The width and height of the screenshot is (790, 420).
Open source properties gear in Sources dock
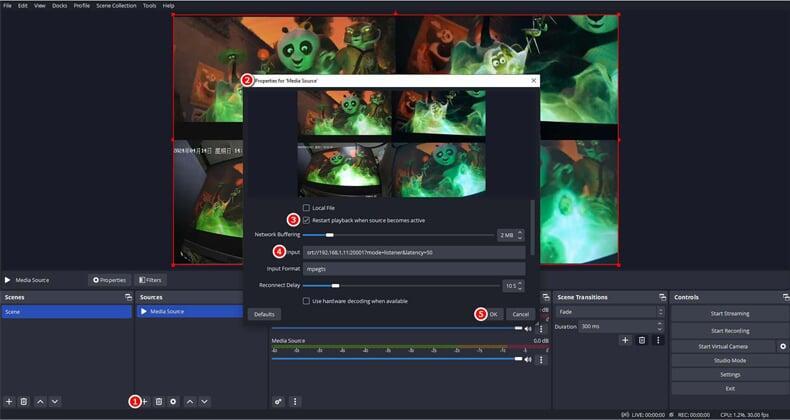coord(173,401)
